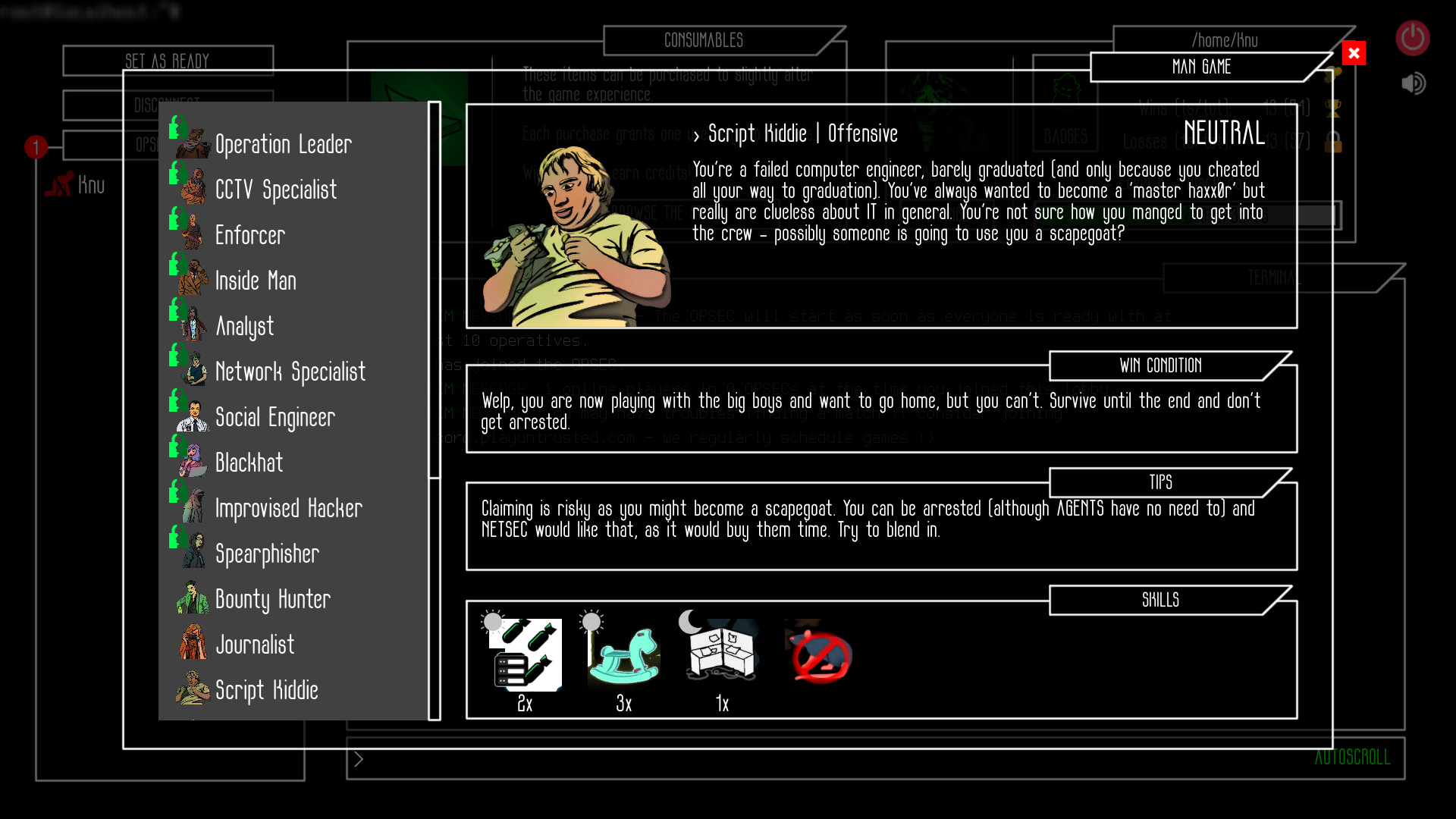Select the Operation Leader role

284,144
